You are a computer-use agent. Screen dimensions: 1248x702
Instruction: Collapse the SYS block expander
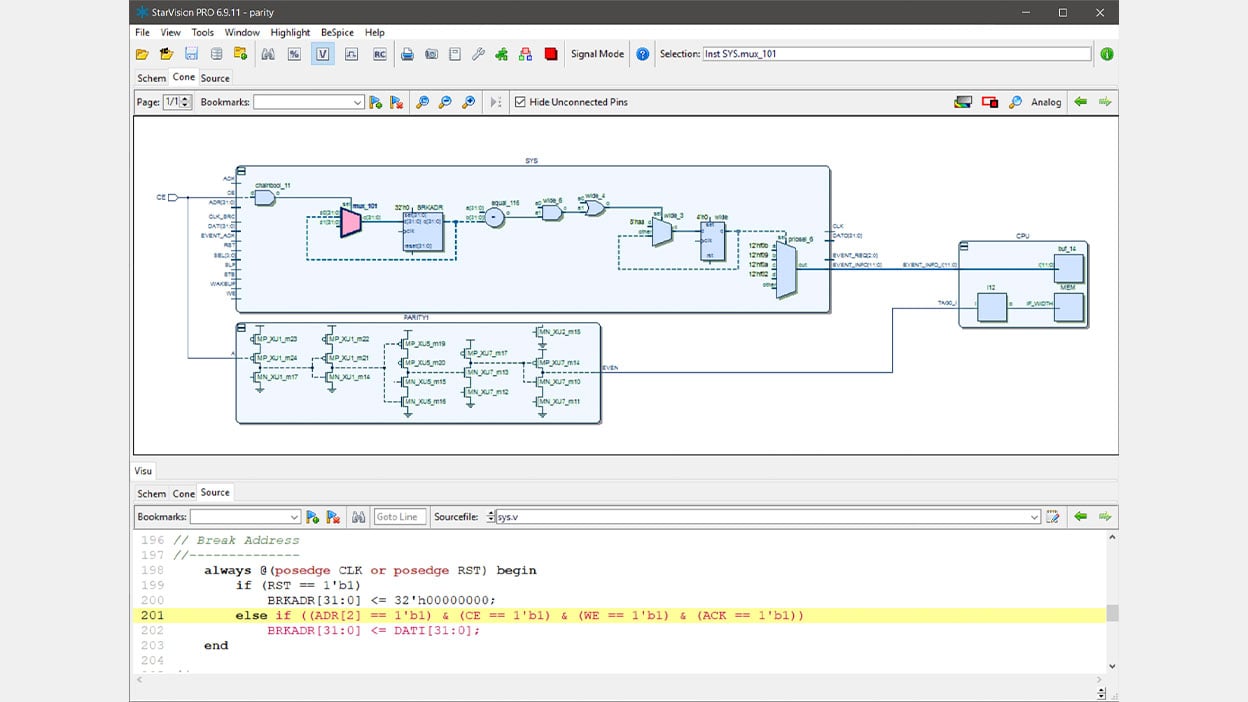(x=241, y=171)
